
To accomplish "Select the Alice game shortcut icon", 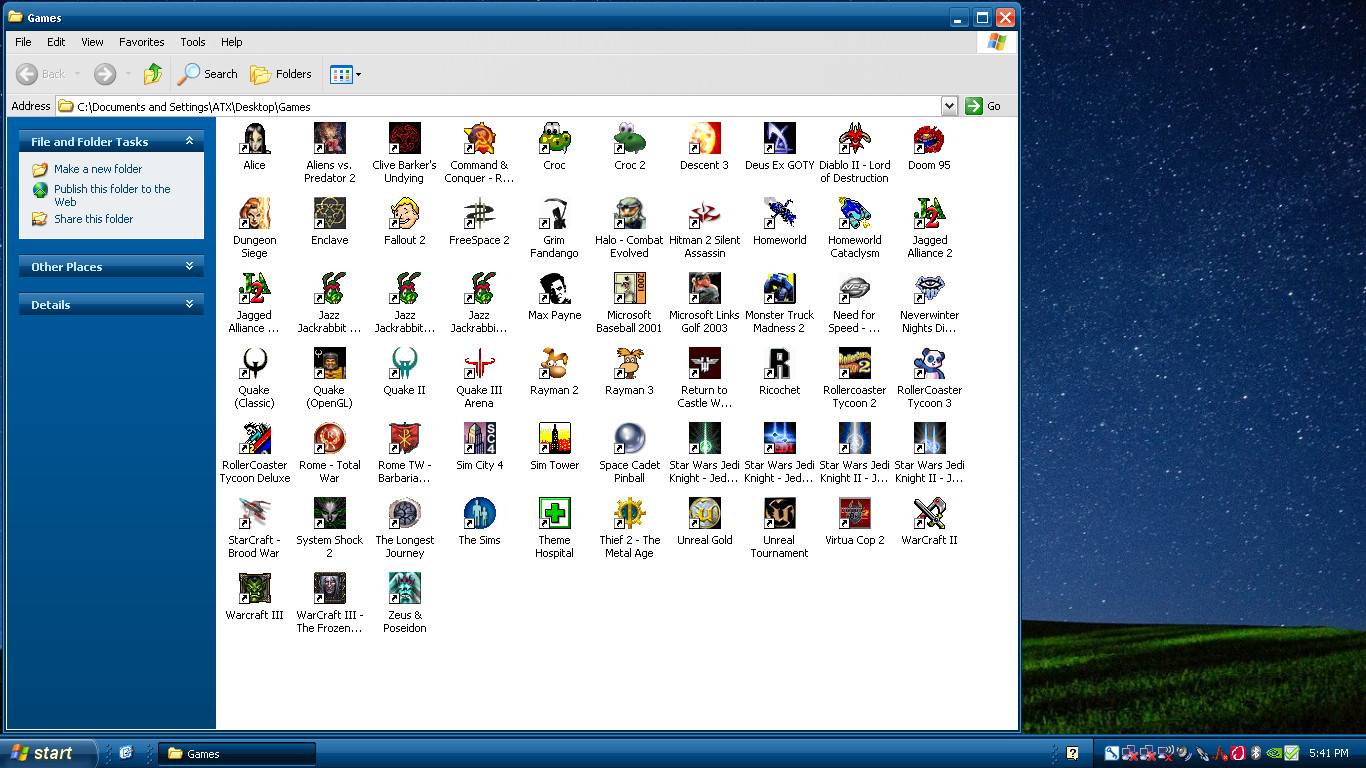I will (254, 138).
